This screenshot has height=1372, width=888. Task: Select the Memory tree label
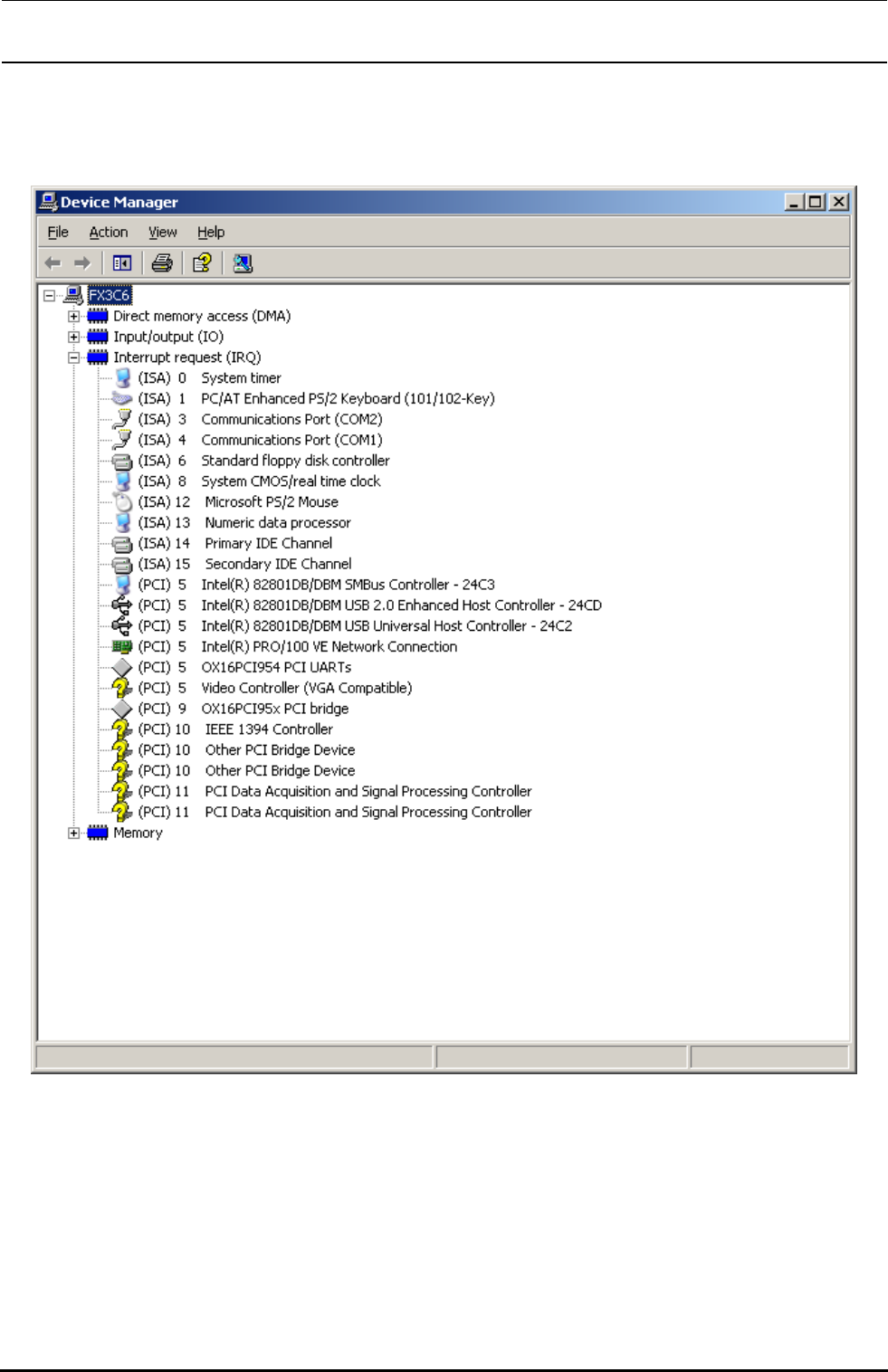coord(138,834)
